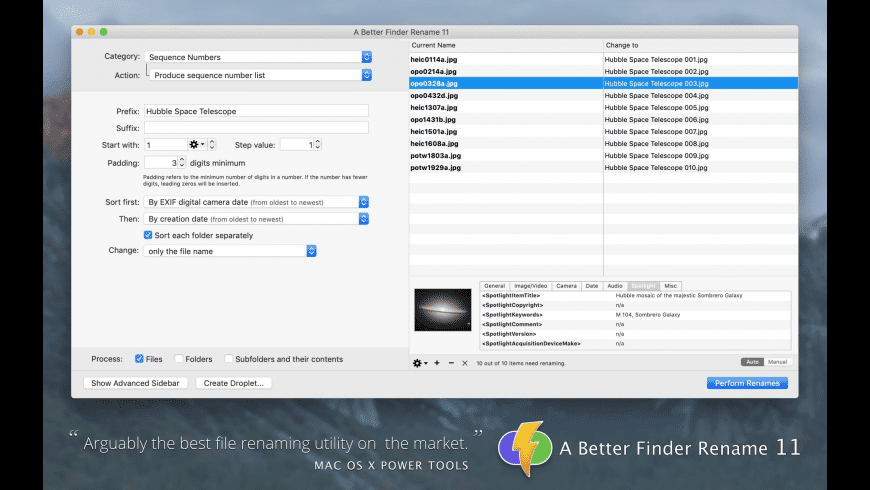Click the SpotlightComment metadata row

pos(635,324)
